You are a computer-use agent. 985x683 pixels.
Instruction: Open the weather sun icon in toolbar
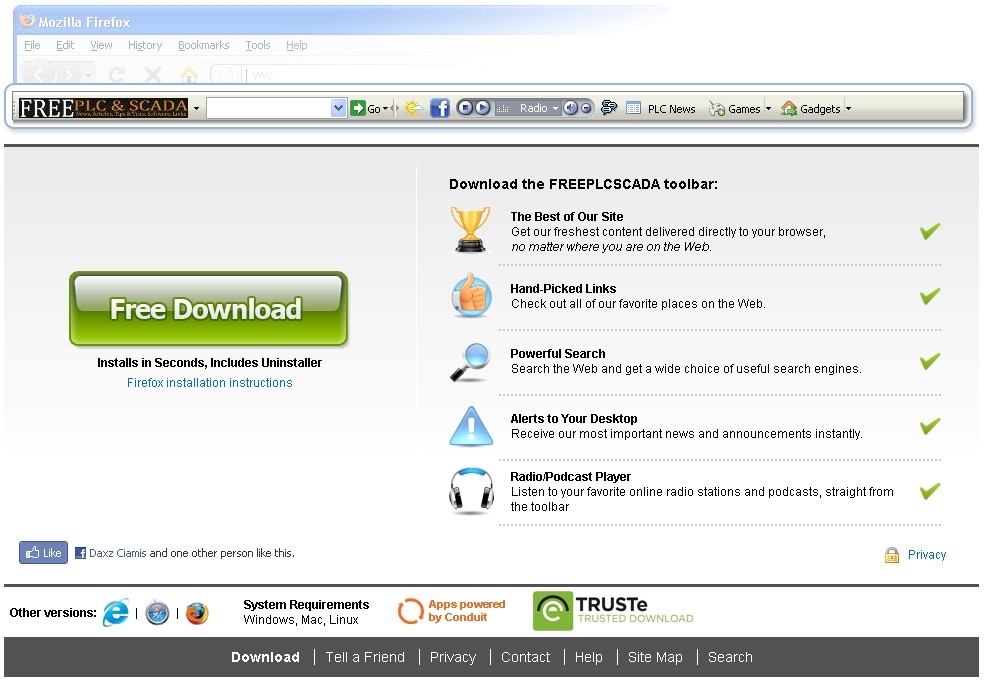413,108
